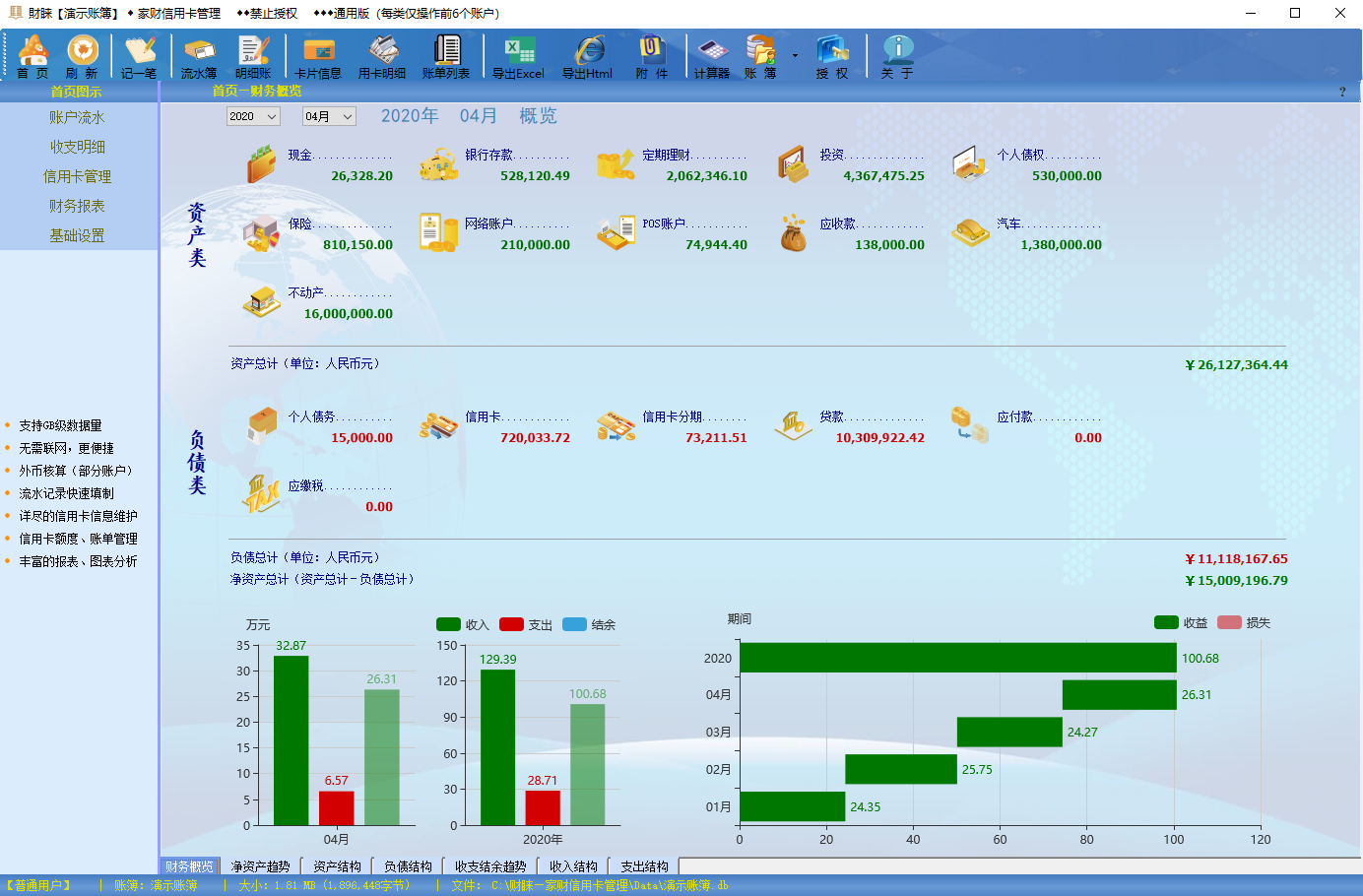Viewport: 1363px width, 896px height.
Task: Open the month 04月 dropdown
Action: point(329,116)
